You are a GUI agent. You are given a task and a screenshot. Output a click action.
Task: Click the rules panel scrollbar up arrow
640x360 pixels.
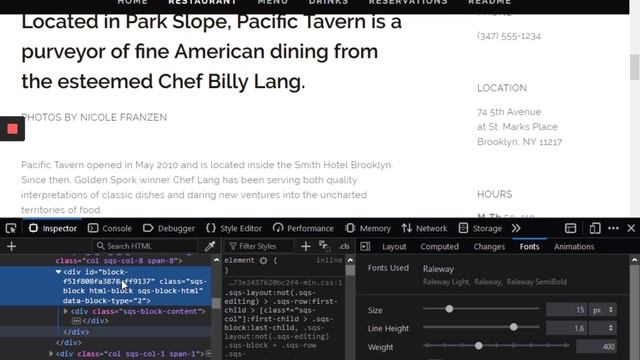[x=350, y=260]
